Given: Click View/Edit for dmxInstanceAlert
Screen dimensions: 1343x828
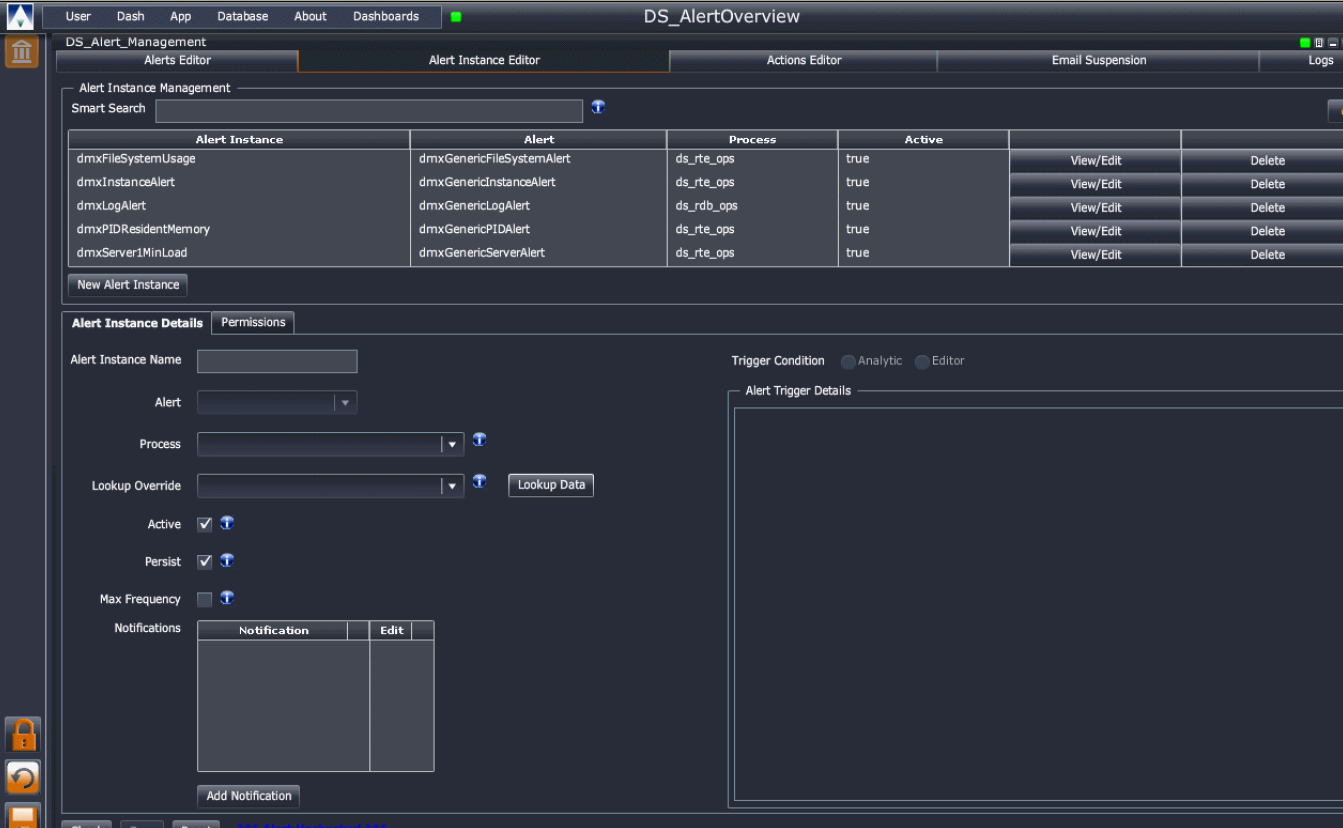Looking at the screenshot, I should tap(1096, 184).
